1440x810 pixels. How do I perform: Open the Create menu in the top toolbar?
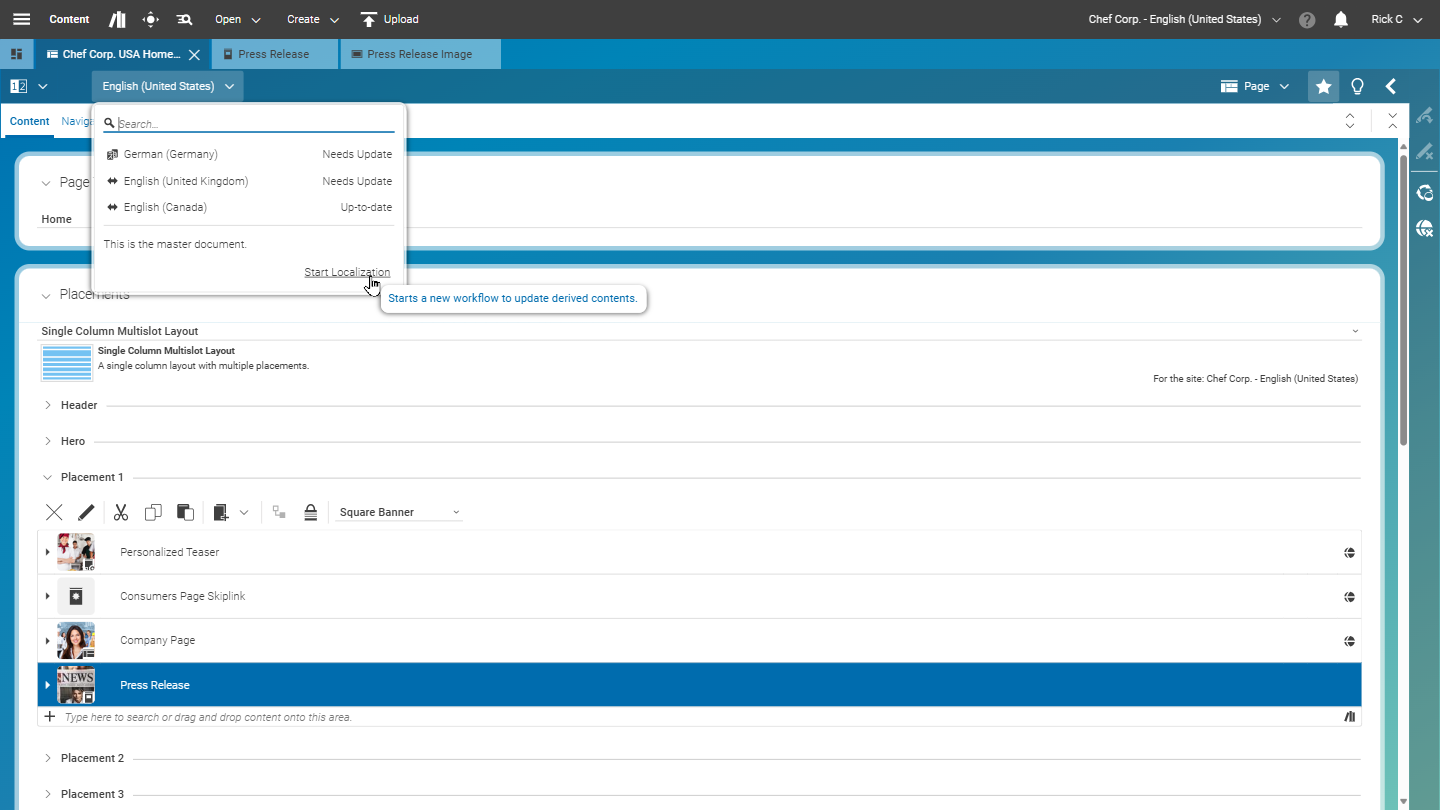point(311,19)
